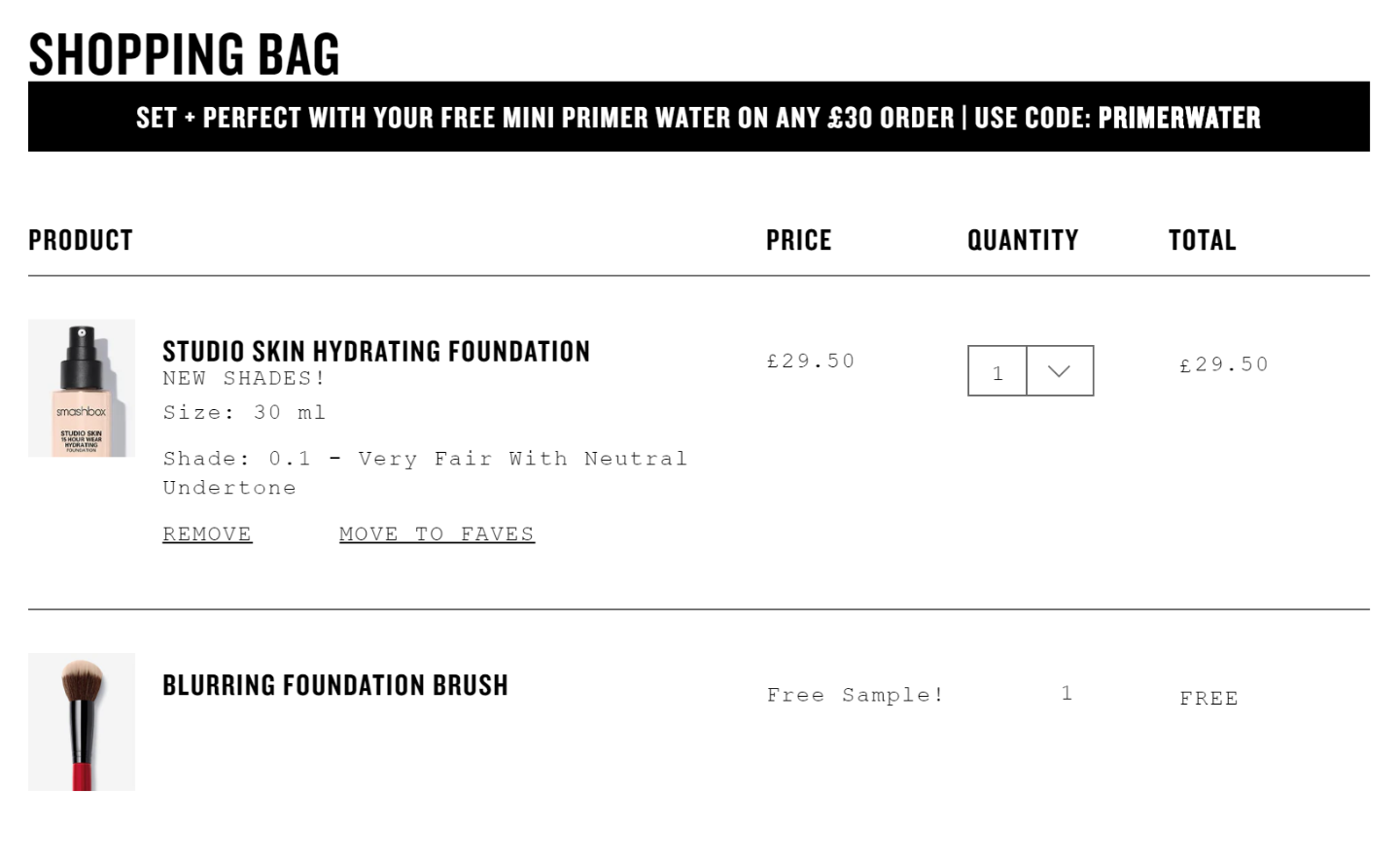Click the PRIMERWATER promo banner
Image resolution: width=1400 pixels, height=862 pixels.
[x=699, y=117]
